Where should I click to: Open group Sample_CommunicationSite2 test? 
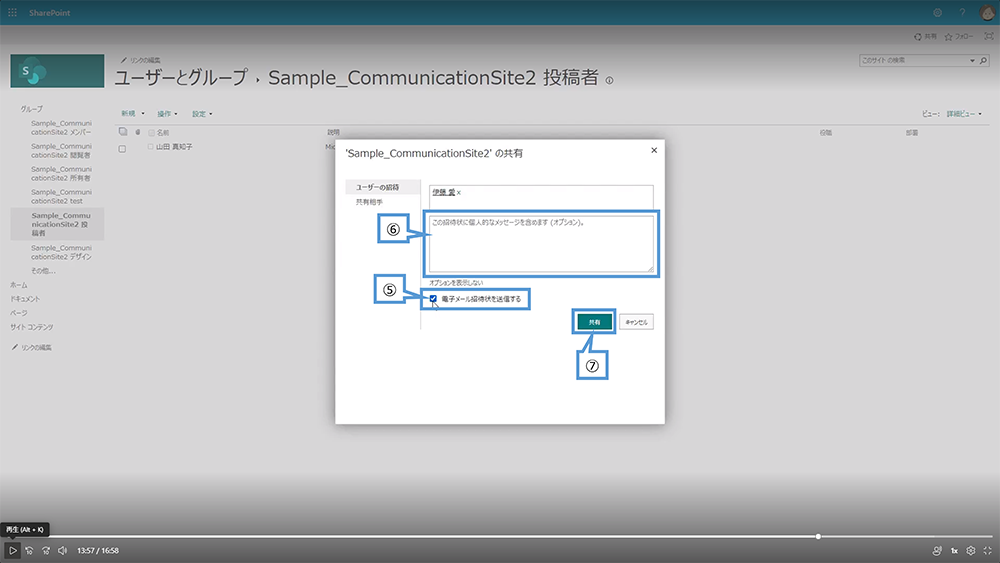[61, 196]
